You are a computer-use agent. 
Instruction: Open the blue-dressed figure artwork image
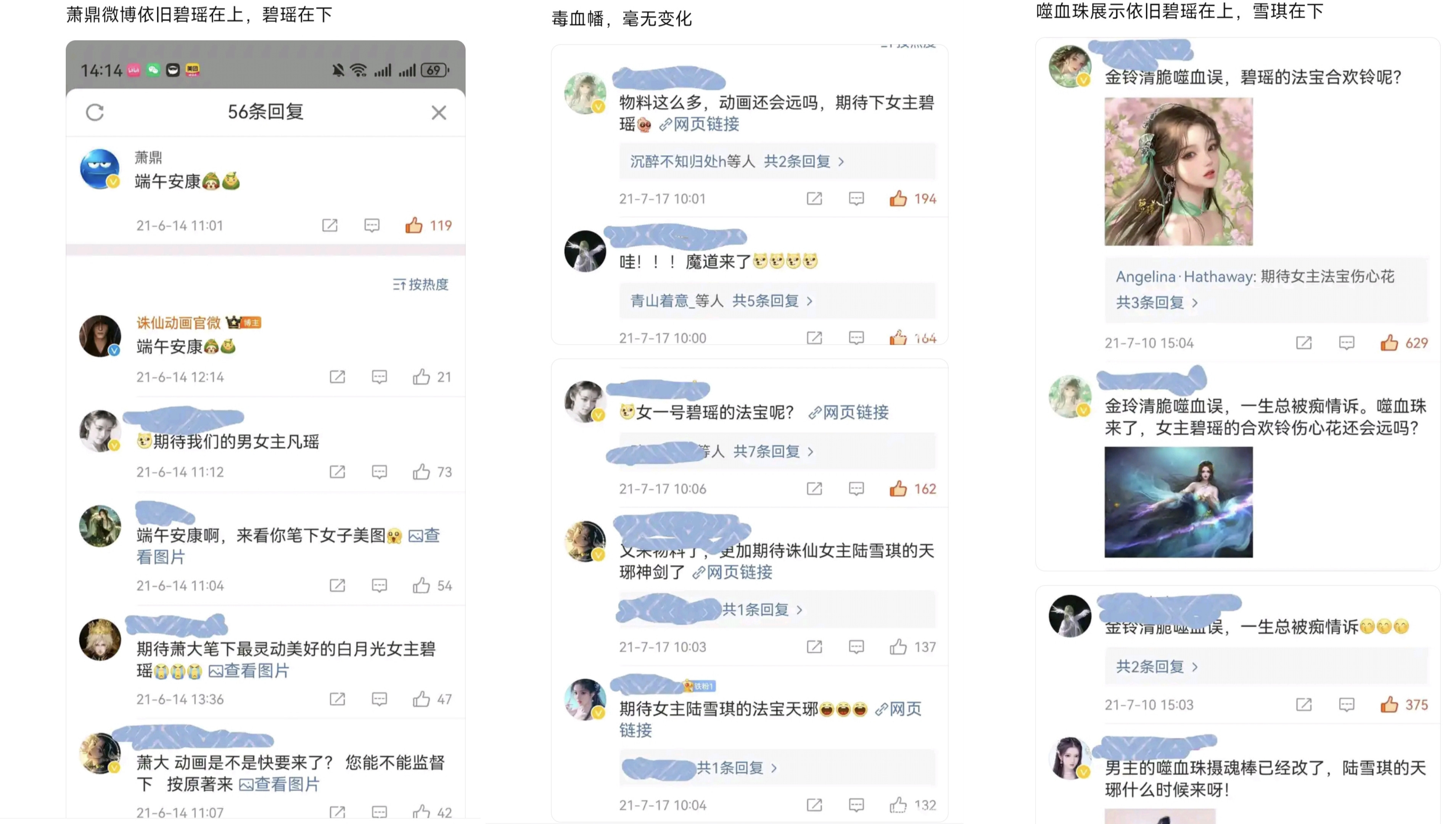pyautogui.click(x=1178, y=502)
